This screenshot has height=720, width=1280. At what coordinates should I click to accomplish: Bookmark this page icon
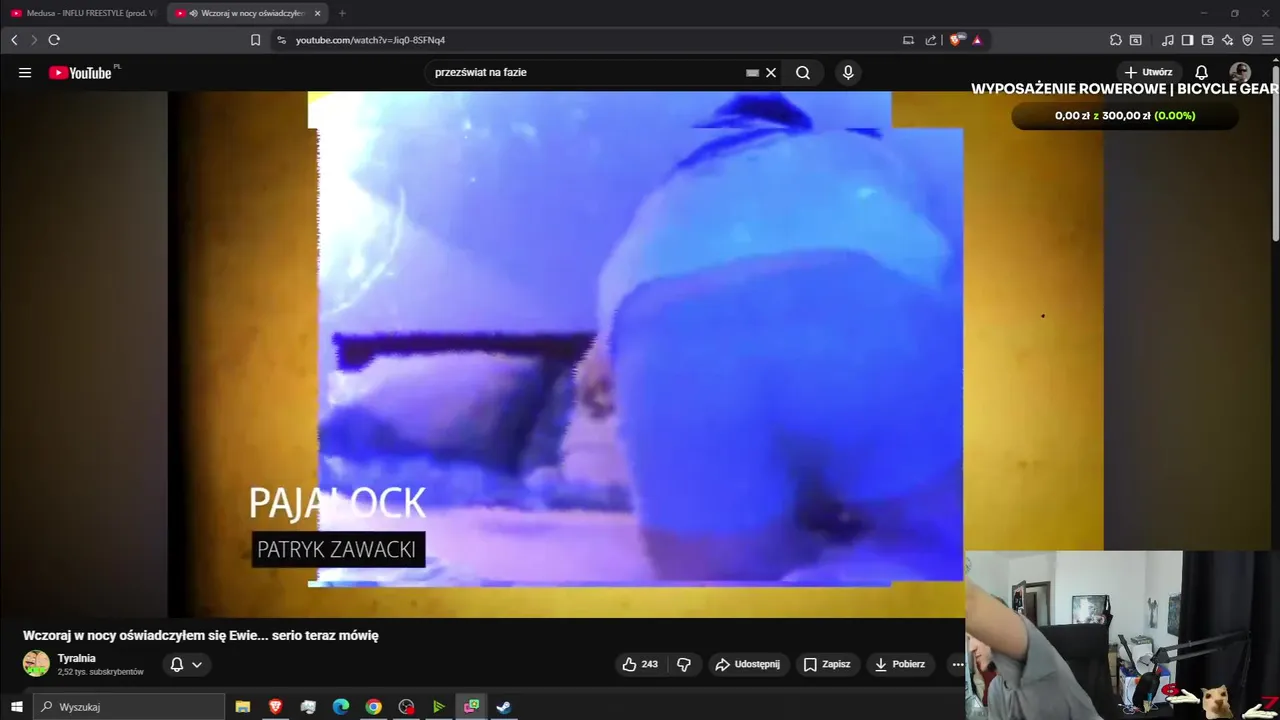(255, 40)
